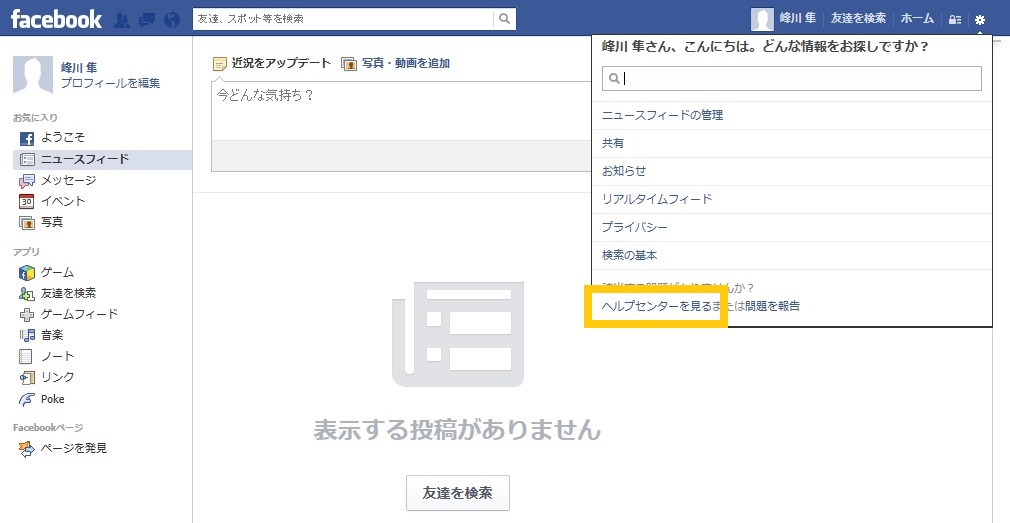
Task: Open Poke label in sidebar
Action: point(53,399)
